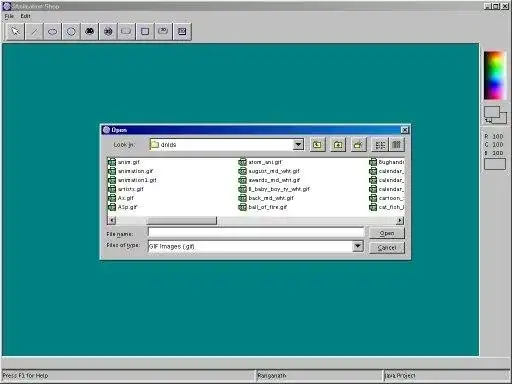The width and height of the screenshot is (512, 384).
Task: Click the color preview box below RGB values
Action: click(x=495, y=164)
